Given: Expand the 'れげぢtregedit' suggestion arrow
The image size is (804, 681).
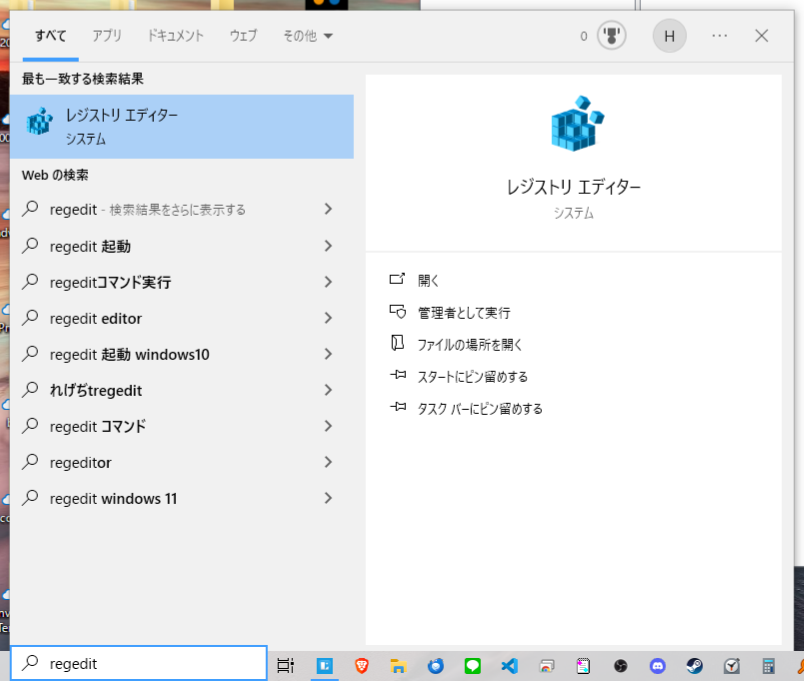Looking at the screenshot, I should click(328, 390).
